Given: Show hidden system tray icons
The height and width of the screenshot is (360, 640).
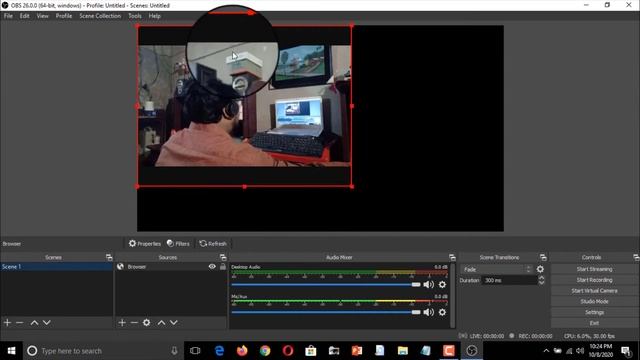Looking at the screenshot, I should pyautogui.click(x=546, y=351).
